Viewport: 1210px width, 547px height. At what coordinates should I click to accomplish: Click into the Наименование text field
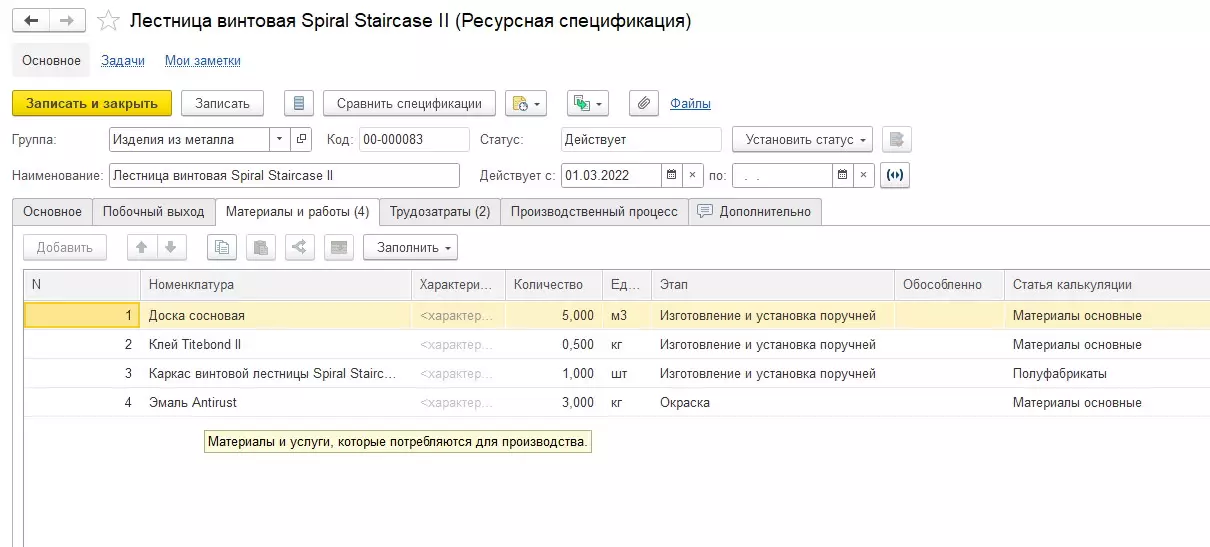[x=284, y=175]
